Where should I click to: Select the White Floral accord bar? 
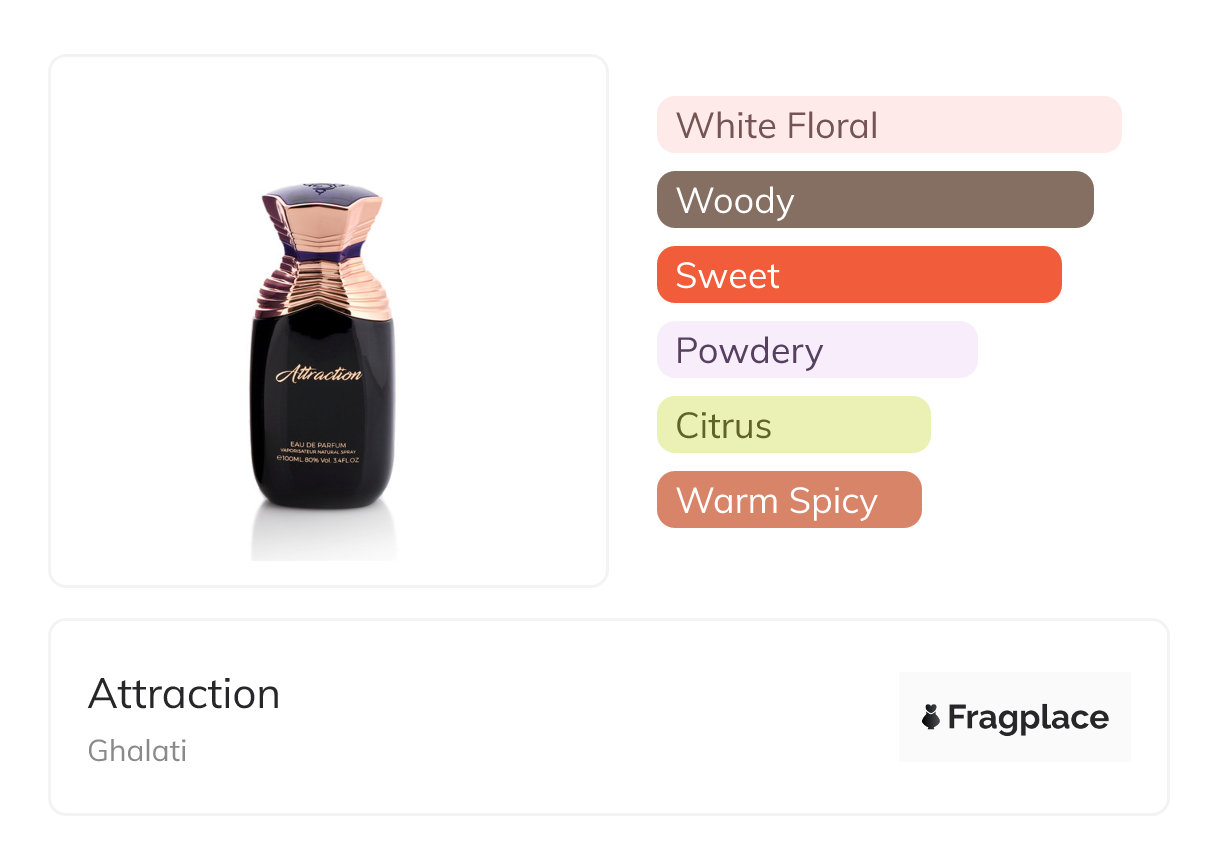coord(888,125)
